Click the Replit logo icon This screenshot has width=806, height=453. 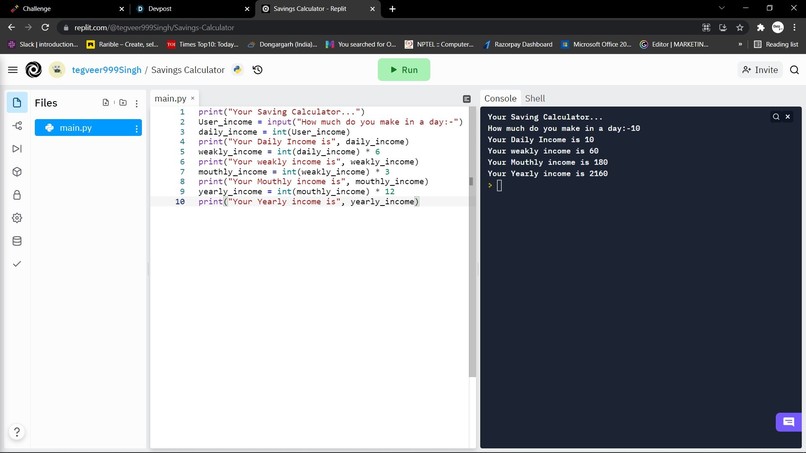[33, 69]
